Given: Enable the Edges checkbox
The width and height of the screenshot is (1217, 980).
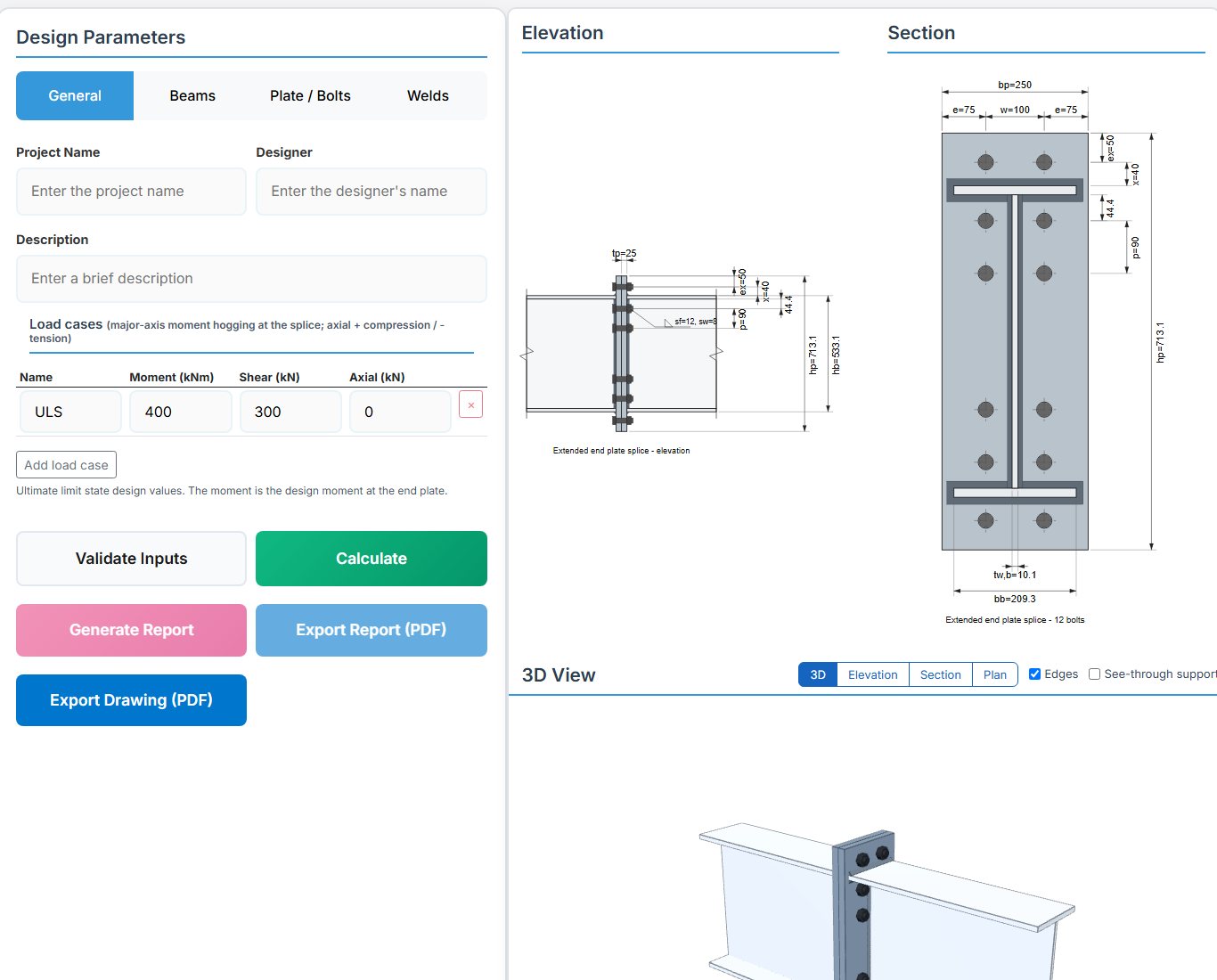Looking at the screenshot, I should pyautogui.click(x=1034, y=674).
